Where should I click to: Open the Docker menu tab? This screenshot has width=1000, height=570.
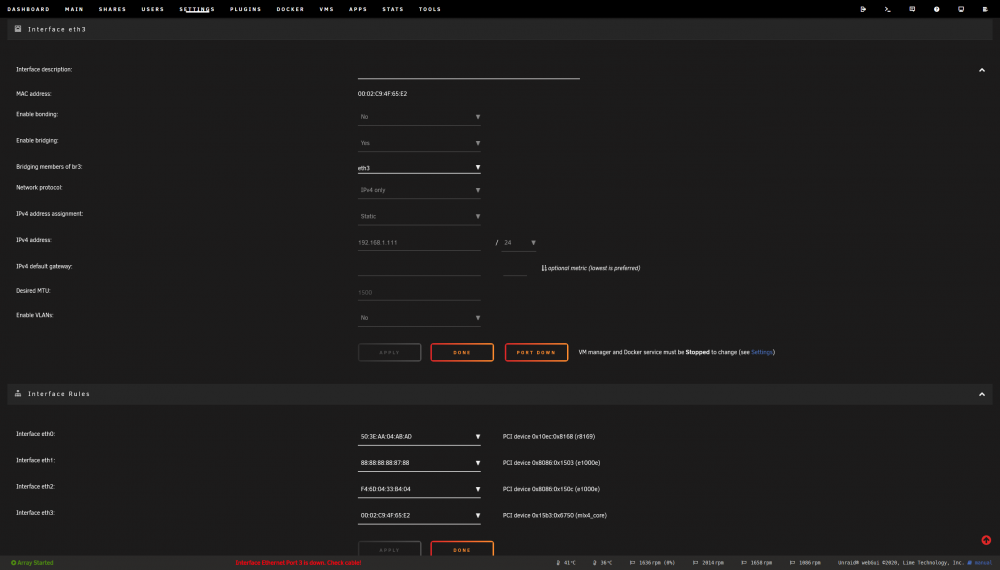click(290, 9)
